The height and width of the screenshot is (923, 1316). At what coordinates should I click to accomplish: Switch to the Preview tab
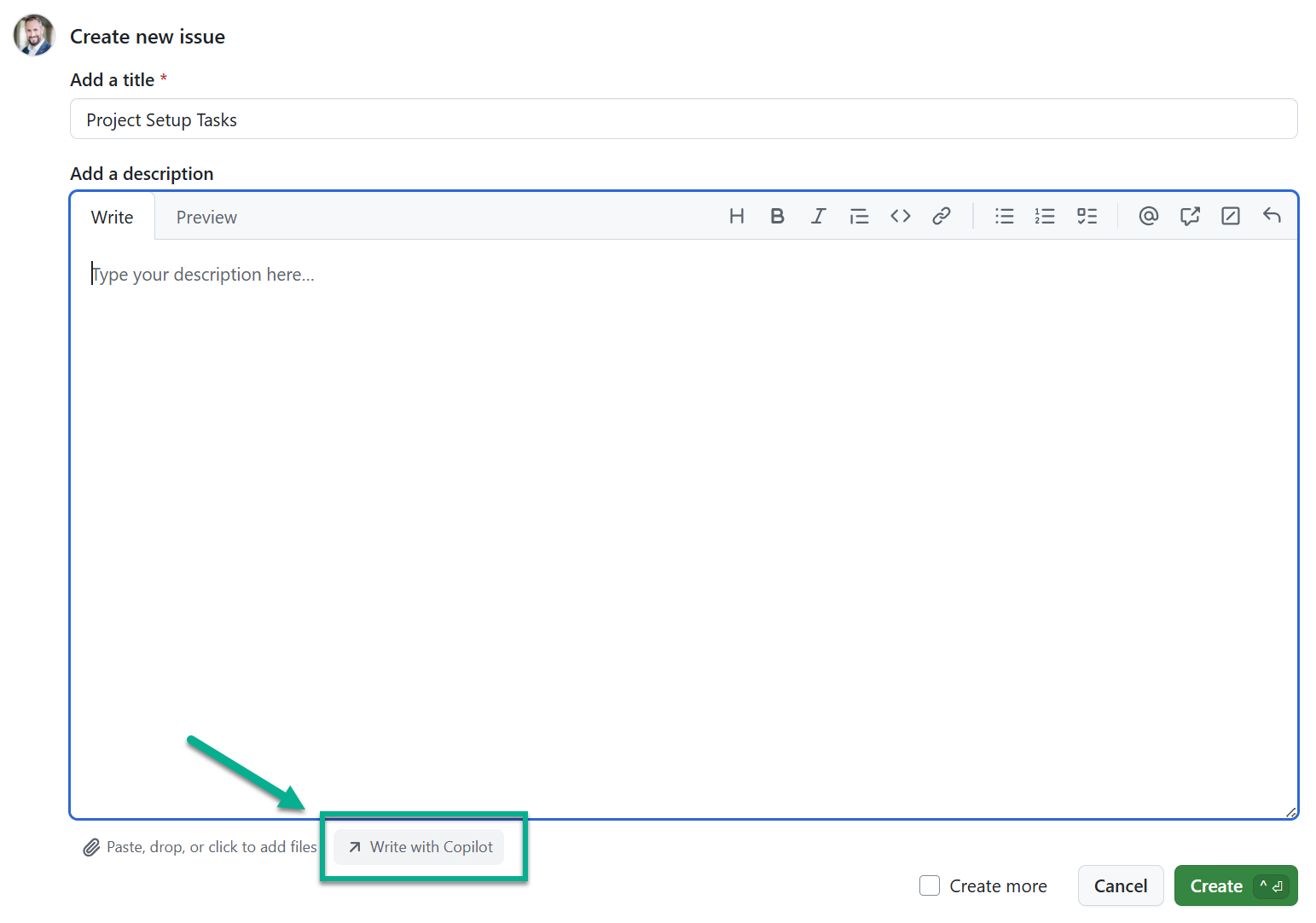point(206,217)
